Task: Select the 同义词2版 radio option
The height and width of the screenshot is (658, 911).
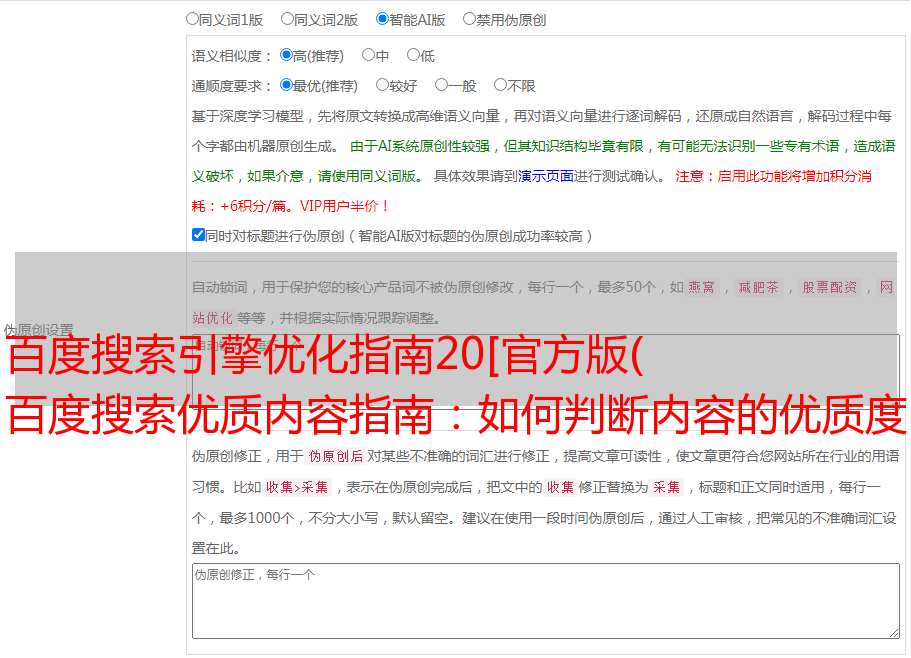Action: (x=287, y=19)
